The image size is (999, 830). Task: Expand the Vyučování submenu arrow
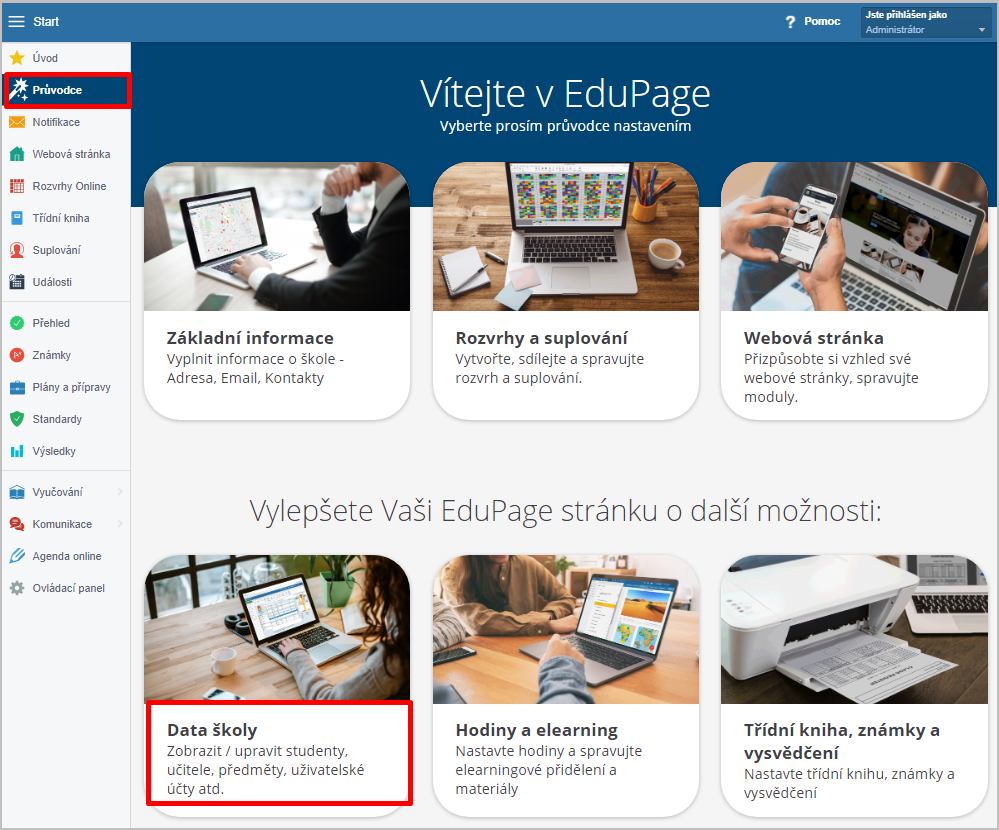coord(120,492)
